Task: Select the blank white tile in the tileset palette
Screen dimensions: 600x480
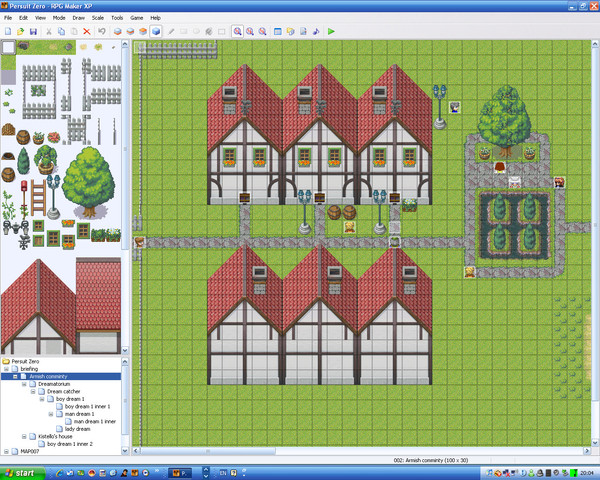Action: pyautogui.click(x=8, y=47)
